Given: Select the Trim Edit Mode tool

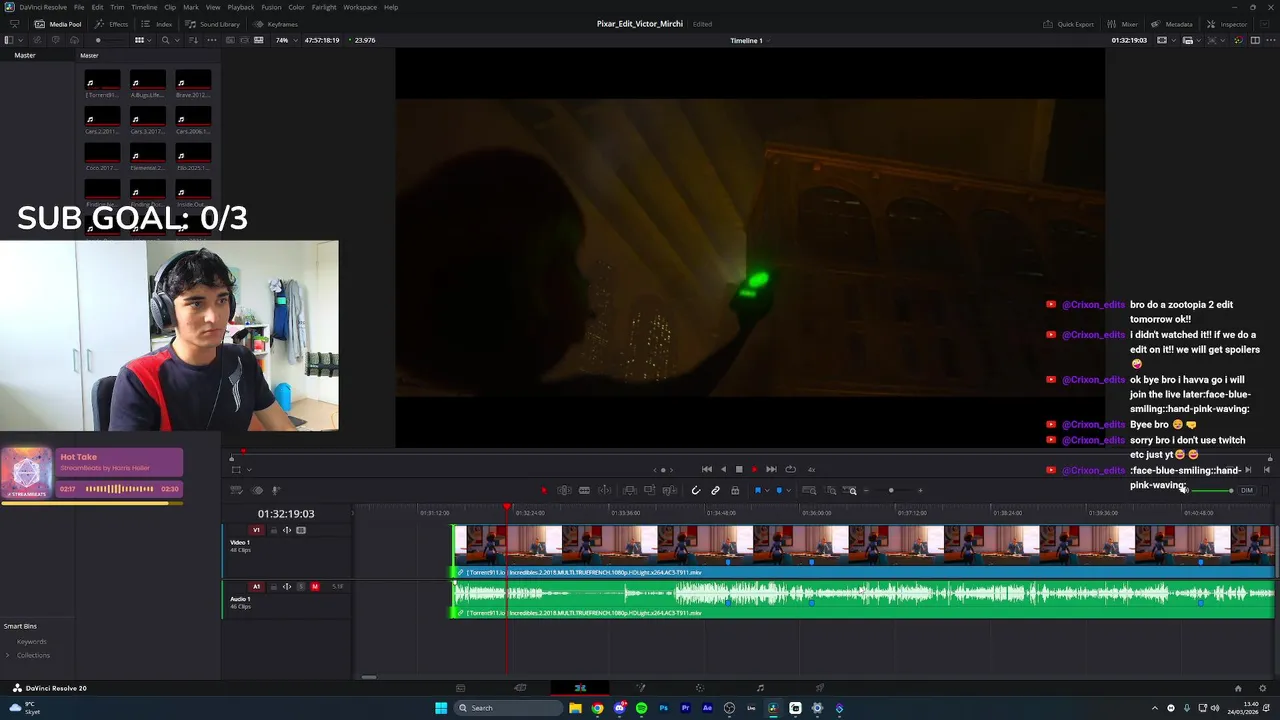Looking at the screenshot, I should click(x=564, y=490).
